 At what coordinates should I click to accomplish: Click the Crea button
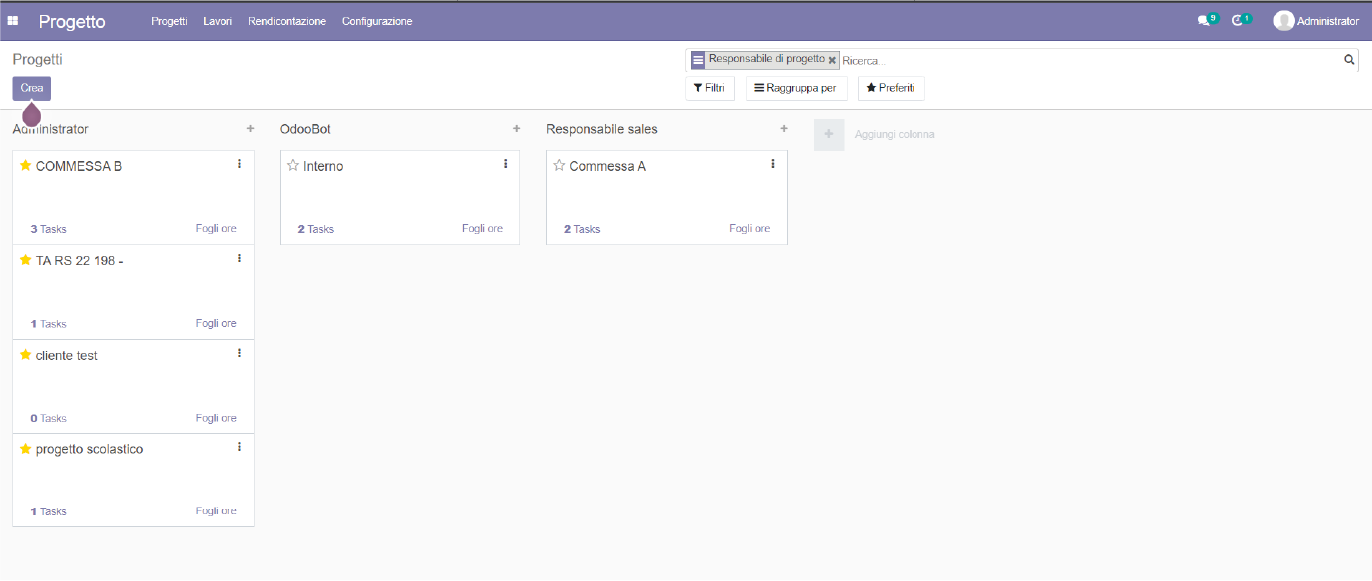click(32, 88)
